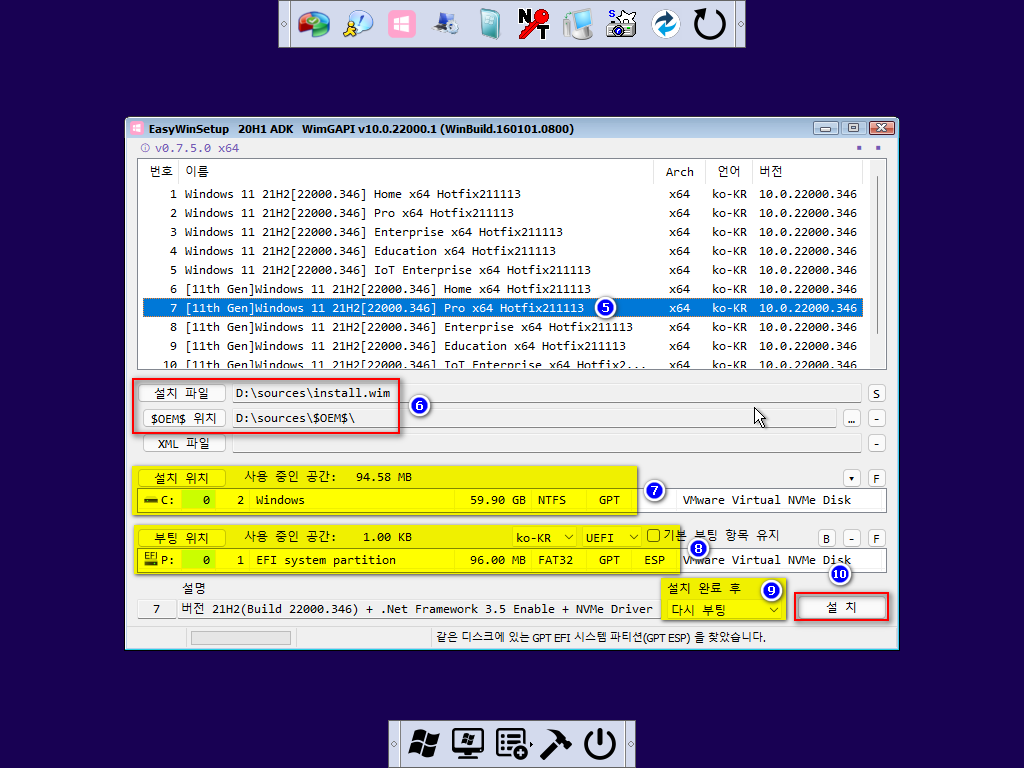
Task: Click the $OEM$ 위치 button
Action: pyautogui.click(x=184, y=418)
